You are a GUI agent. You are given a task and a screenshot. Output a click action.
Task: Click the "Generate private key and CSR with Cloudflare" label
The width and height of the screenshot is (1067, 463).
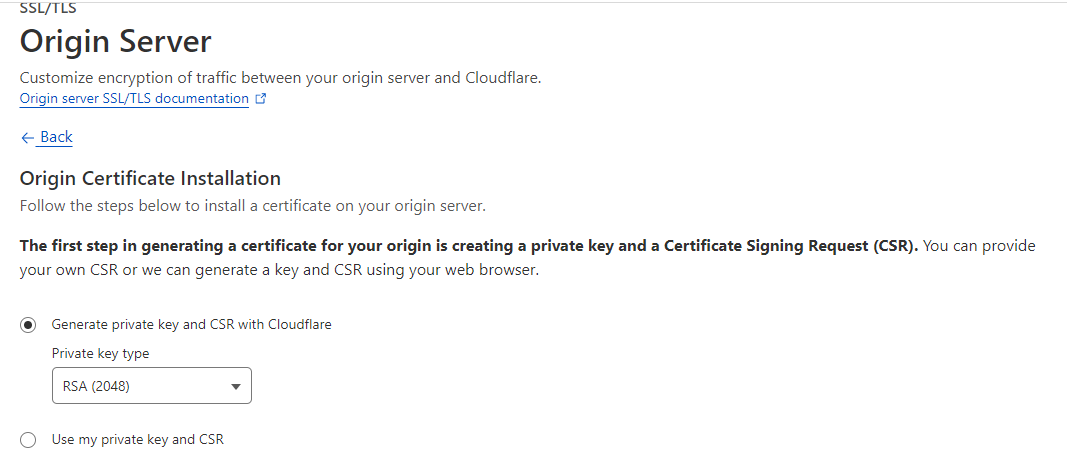(191, 324)
